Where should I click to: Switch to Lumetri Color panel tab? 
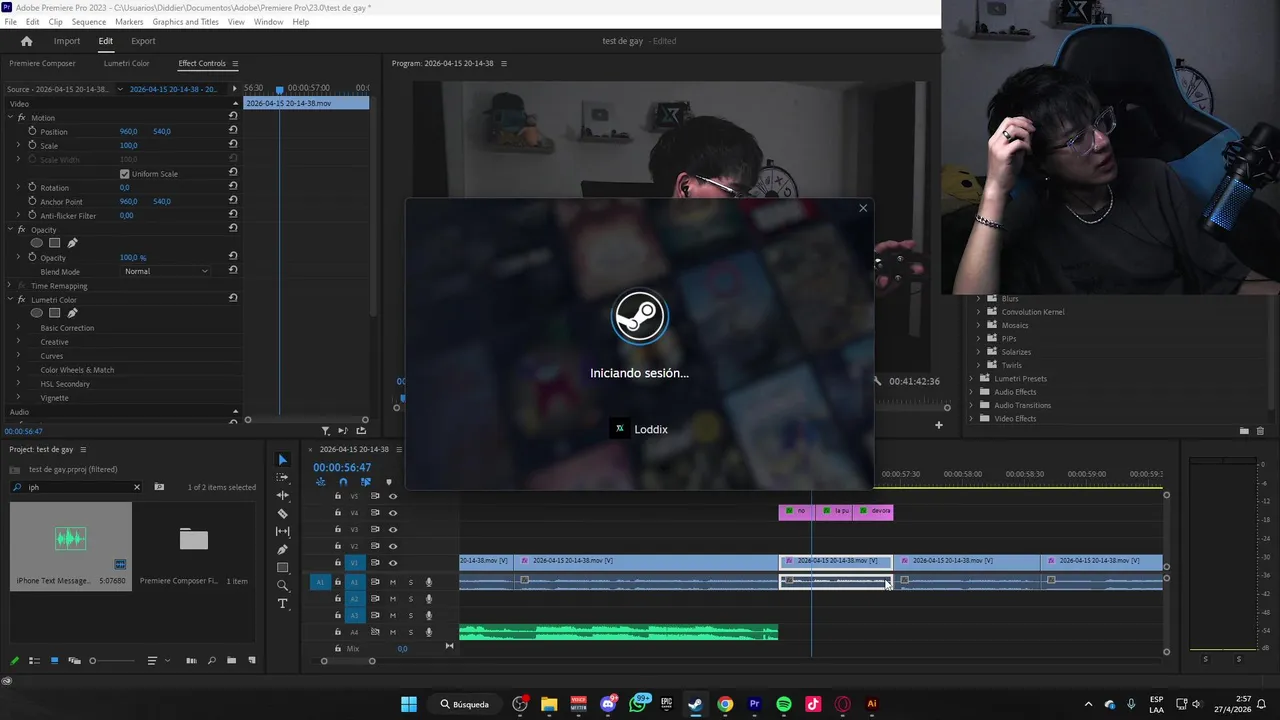click(x=126, y=63)
